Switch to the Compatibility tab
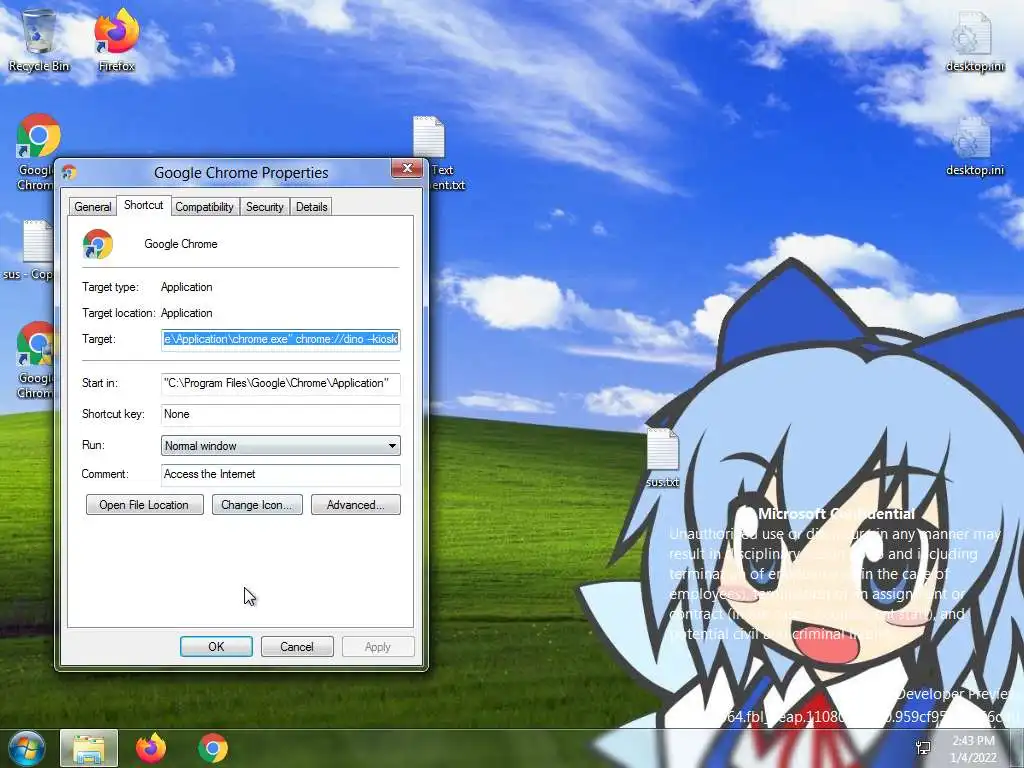The width and height of the screenshot is (1024, 768). pos(204,206)
